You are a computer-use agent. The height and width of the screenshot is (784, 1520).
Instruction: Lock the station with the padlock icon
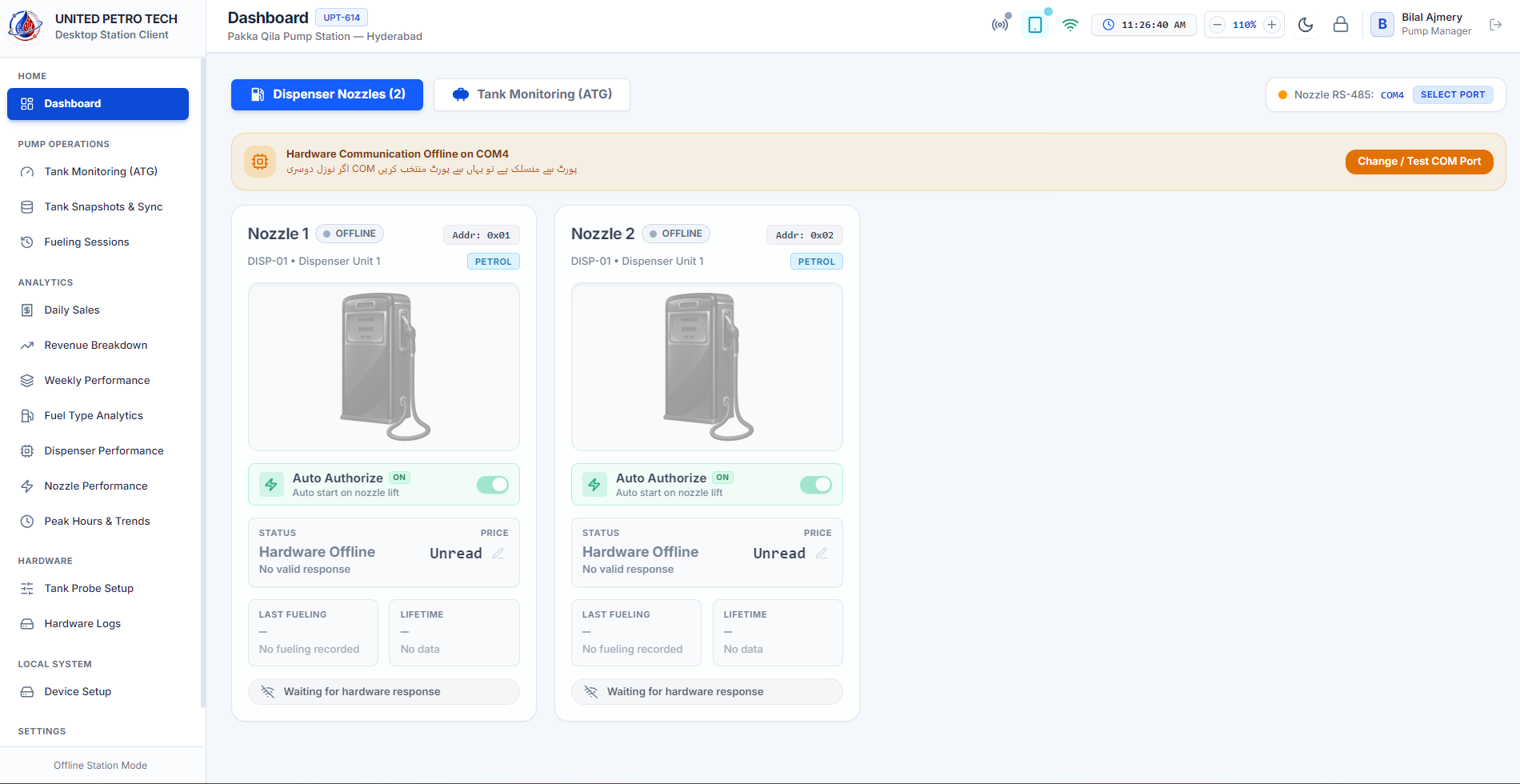(x=1341, y=25)
